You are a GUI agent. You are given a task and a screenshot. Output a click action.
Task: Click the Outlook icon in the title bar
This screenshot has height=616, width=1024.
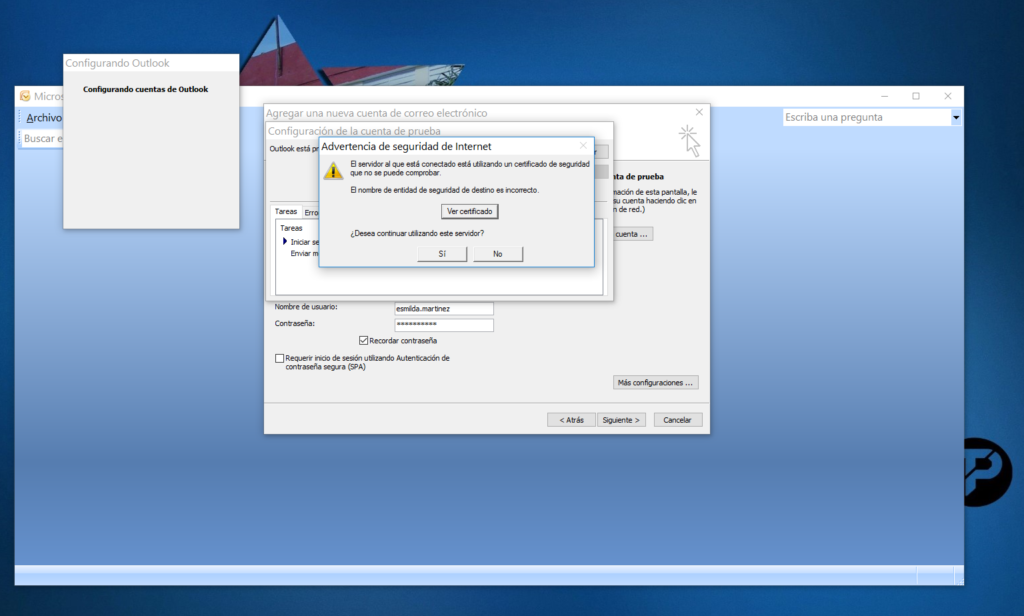point(25,96)
